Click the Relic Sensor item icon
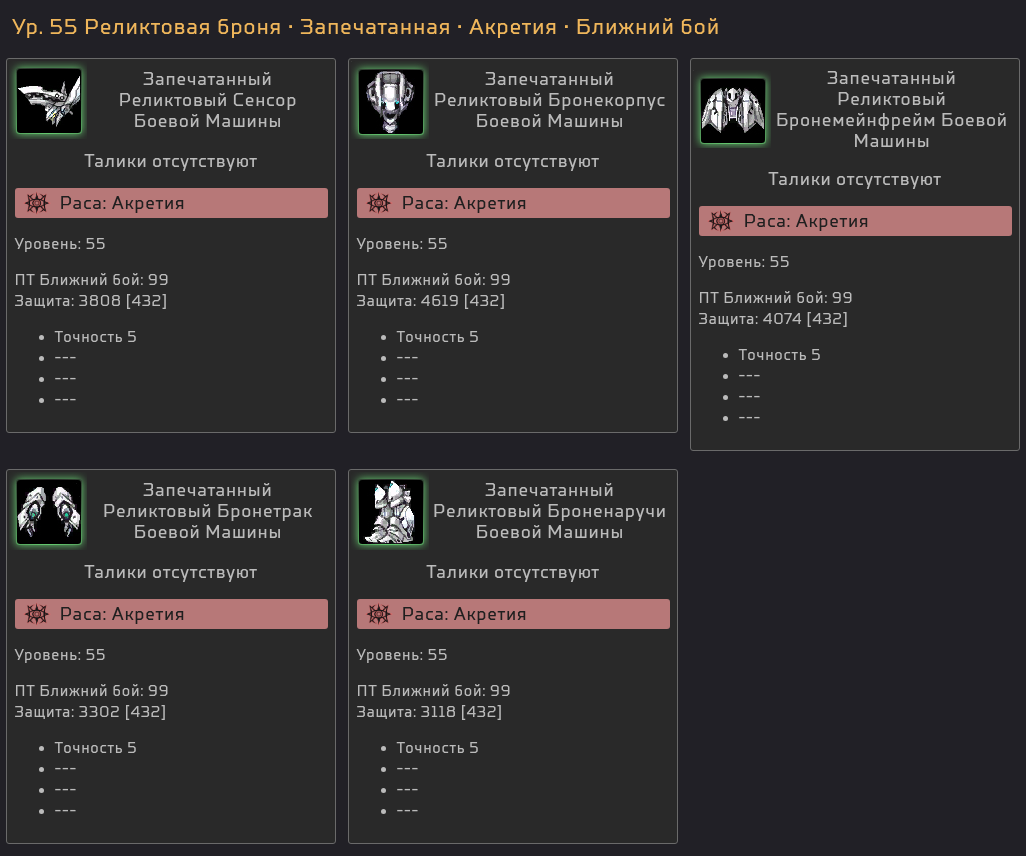Image resolution: width=1026 pixels, height=856 pixels. pyautogui.click(x=49, y=101)
